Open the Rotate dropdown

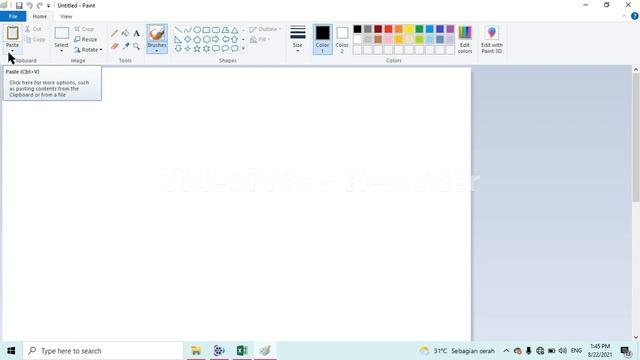(x=88, y=49)
